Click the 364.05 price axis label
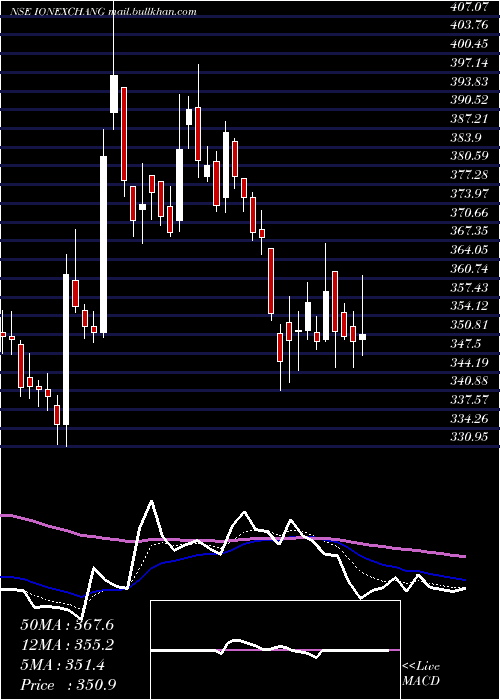Viewport: 500px width, 700px height. [470, 250]
